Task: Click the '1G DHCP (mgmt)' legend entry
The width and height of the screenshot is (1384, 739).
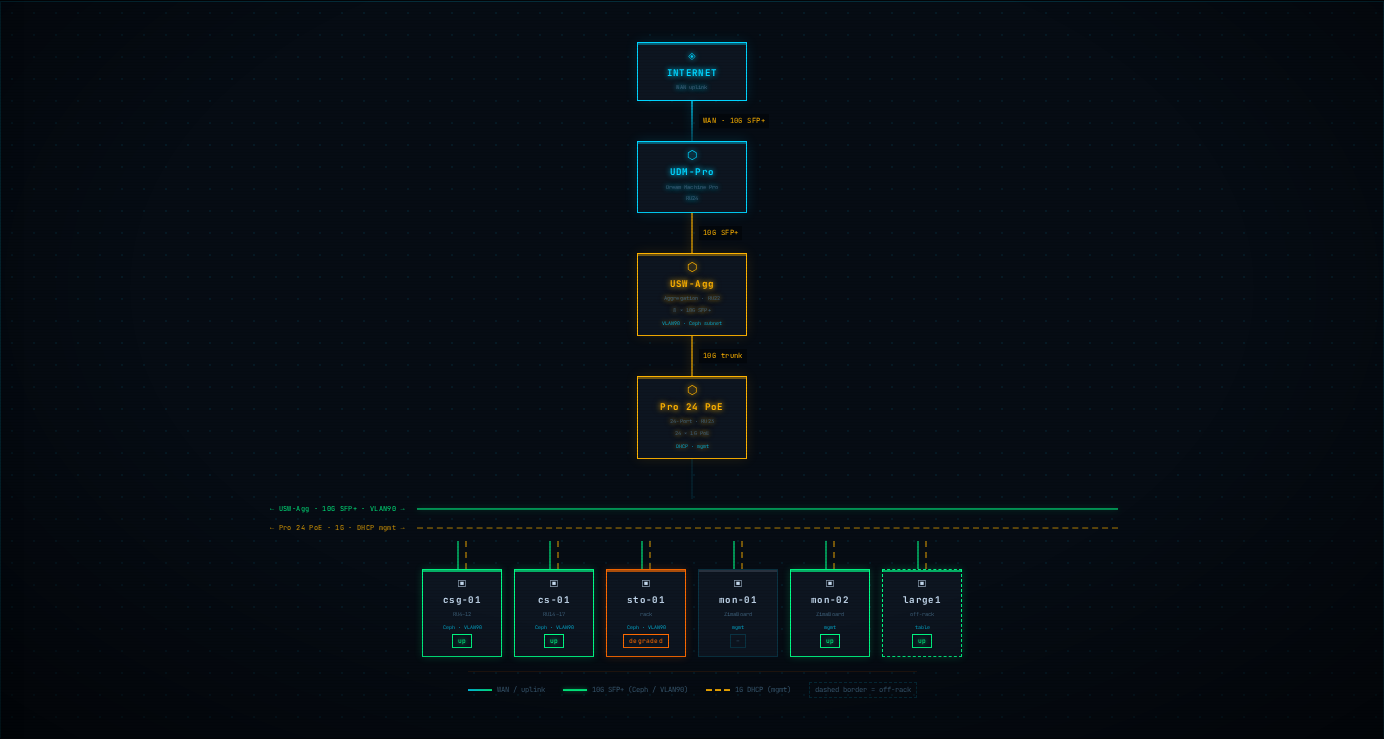Action: 749,690
